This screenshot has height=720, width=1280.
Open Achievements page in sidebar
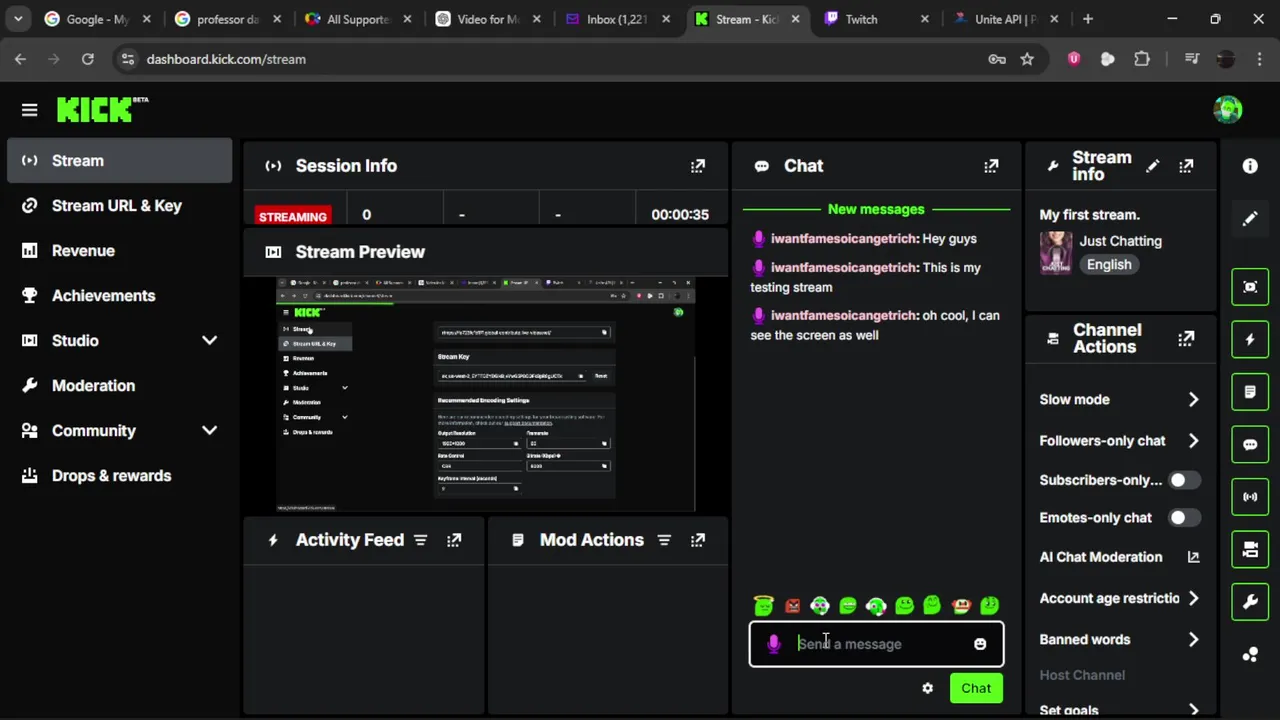119,295
